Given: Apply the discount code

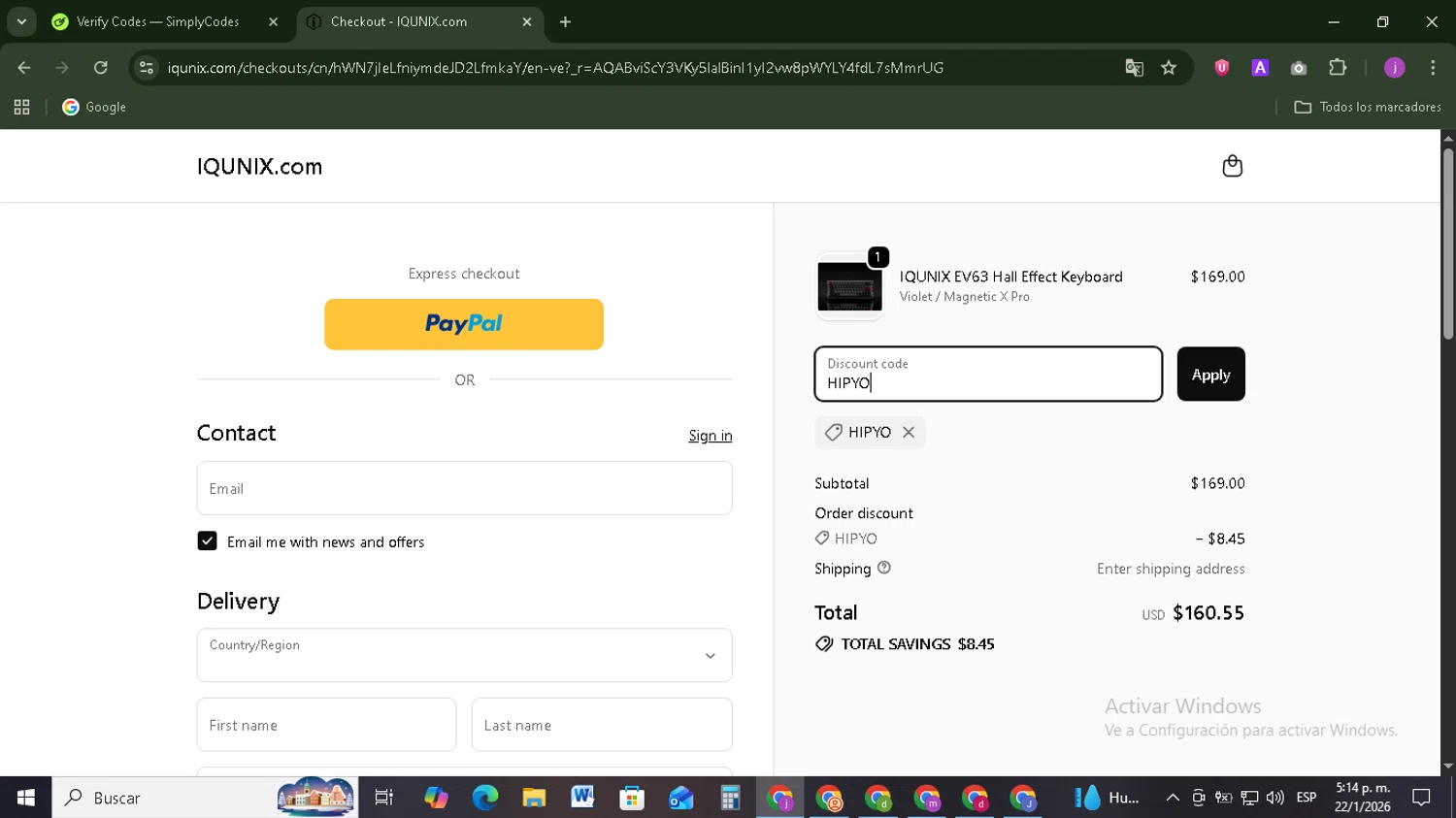Looking at the screenshot, I should [x=1210, y=374].
